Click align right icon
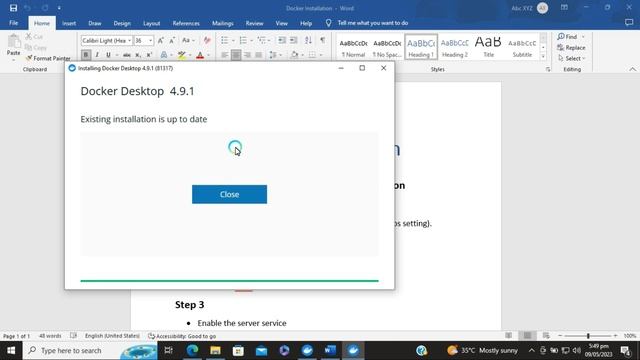640x360 pixels. (247, 55)
